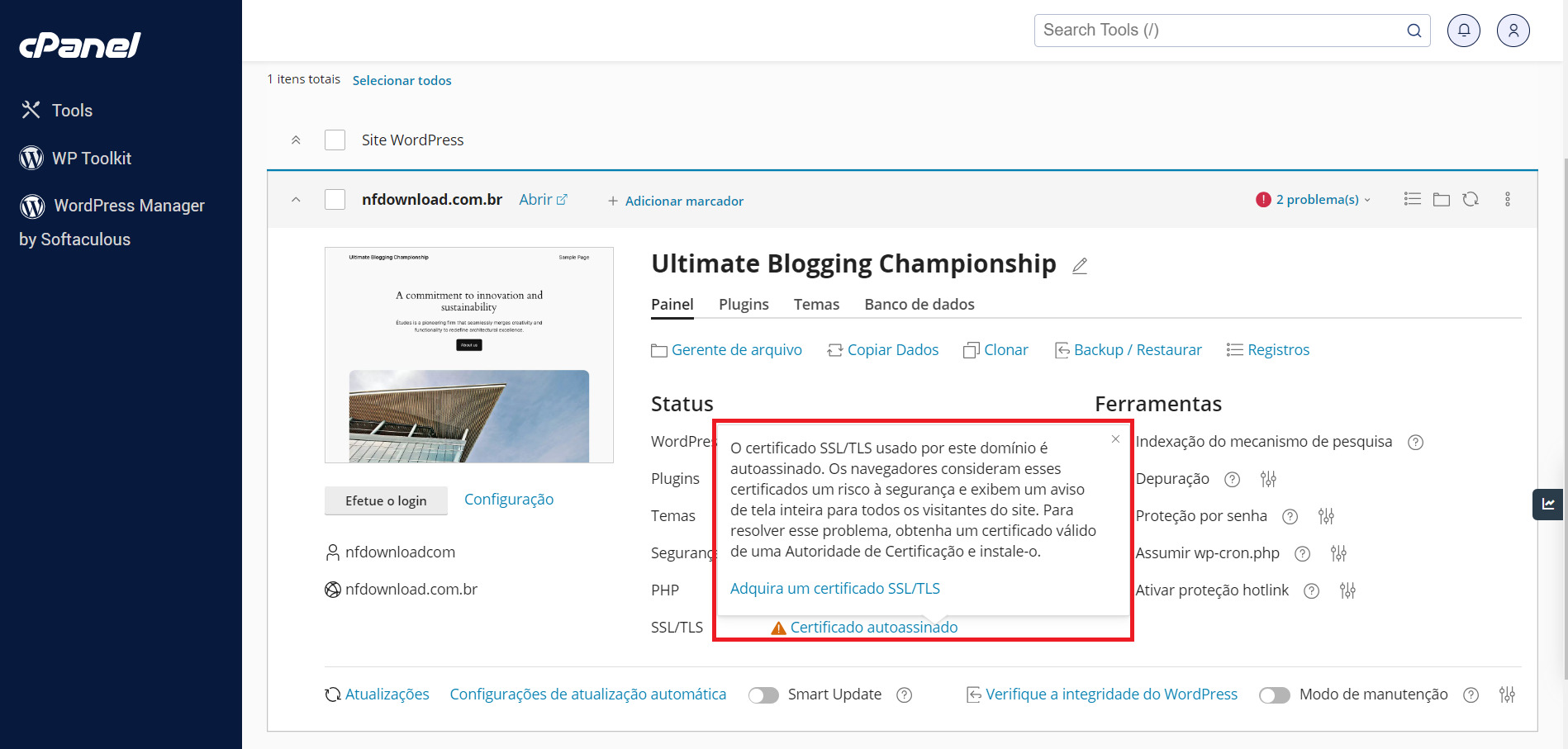Click the refresh icon in site header
Image resolution: width=1568 pixels, height=749 pixels.
click(1471, 199)
